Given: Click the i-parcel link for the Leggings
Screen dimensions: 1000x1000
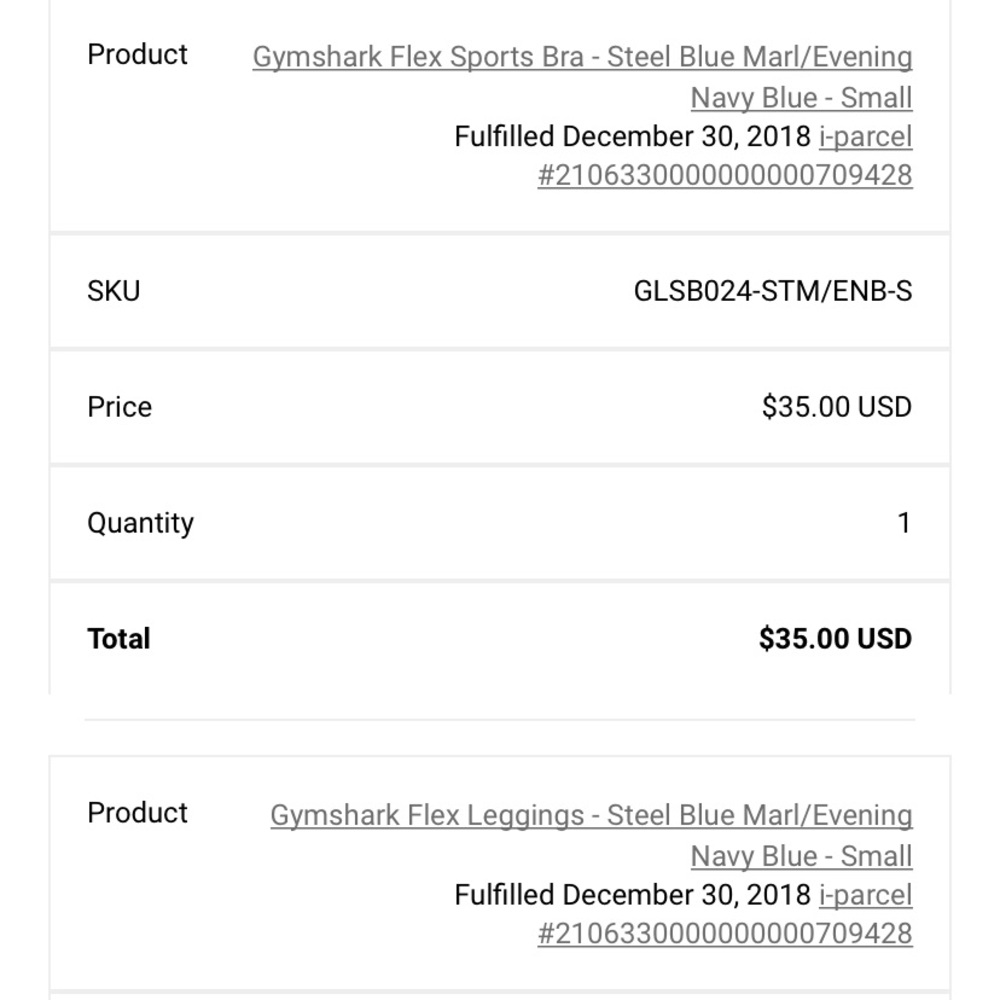Looking at the screenshot, I should coord(865,895).
